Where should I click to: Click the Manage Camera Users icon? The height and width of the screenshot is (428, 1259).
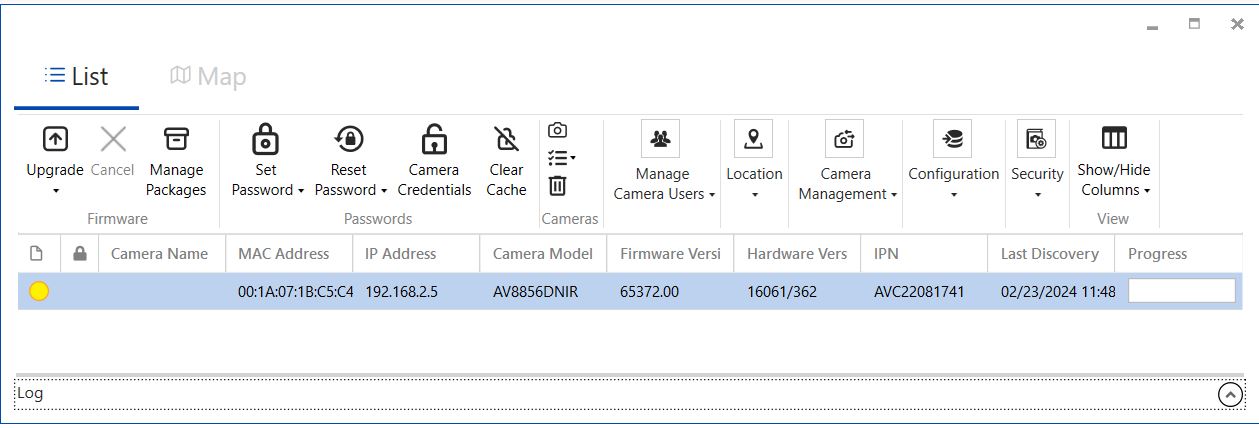pyautogui.click(x=660, y=139)
